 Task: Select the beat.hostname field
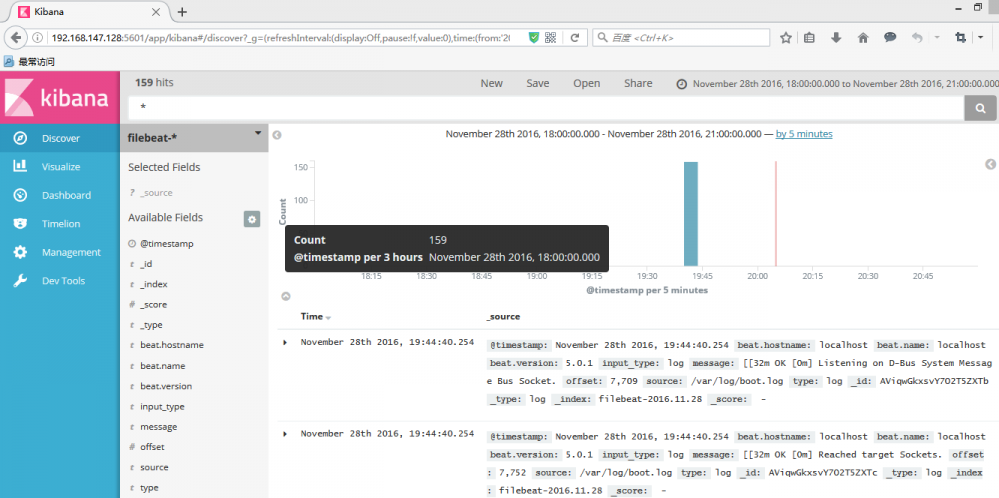point(171,345)
